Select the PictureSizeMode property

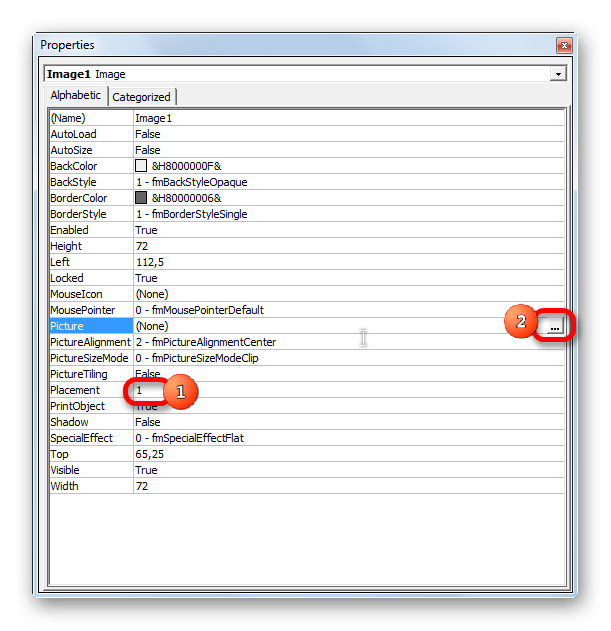tap(91, 358)
